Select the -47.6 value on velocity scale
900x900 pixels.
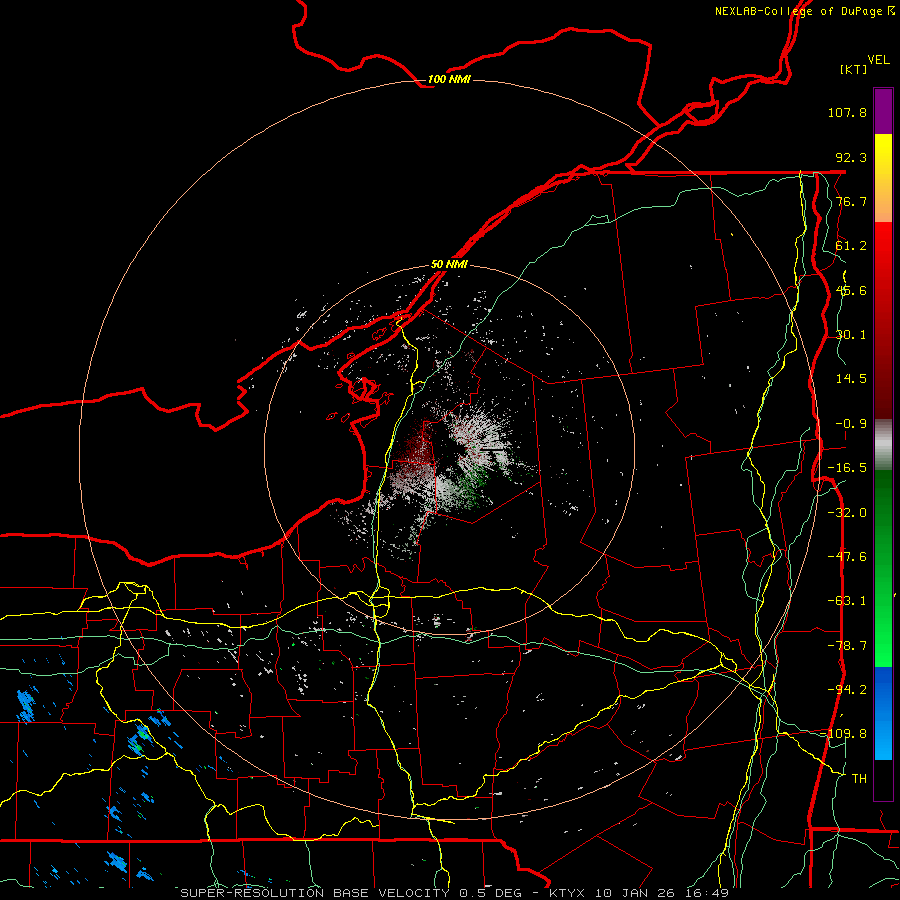[847, 557]
